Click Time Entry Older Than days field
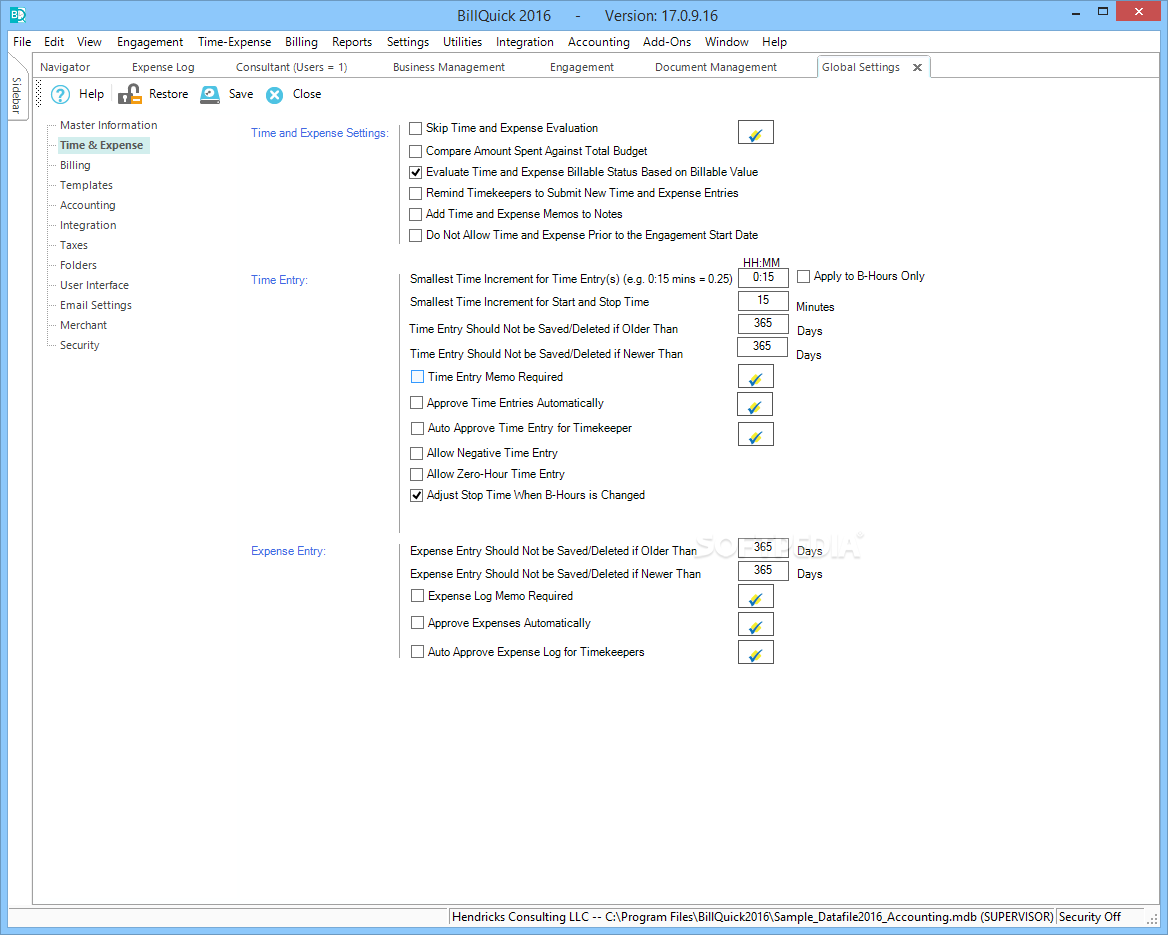The height and width of the screenshot is (935, 1168). click(763, 324)
